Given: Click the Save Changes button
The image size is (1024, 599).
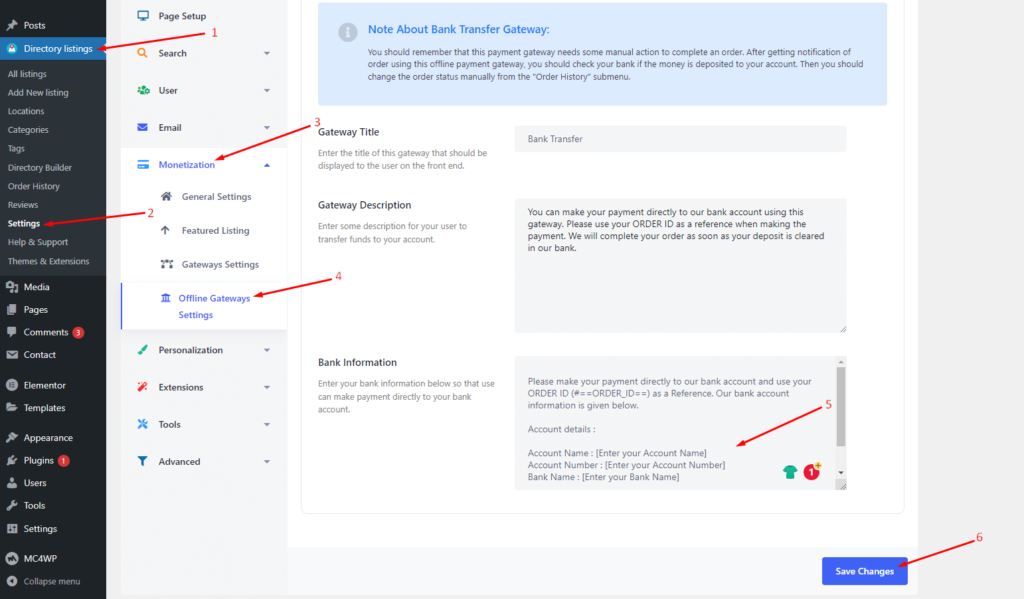Looking at the screenshot, I should (864, 570).
